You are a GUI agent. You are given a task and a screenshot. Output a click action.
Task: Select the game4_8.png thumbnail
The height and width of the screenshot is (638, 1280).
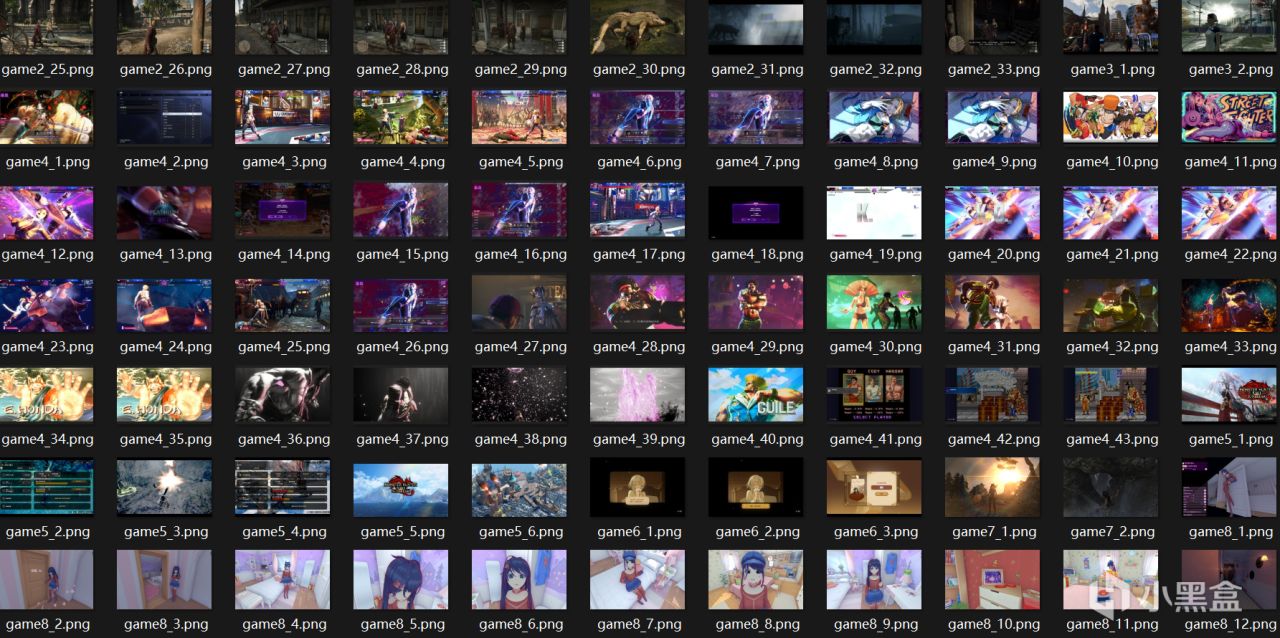[x=874, y=117]
